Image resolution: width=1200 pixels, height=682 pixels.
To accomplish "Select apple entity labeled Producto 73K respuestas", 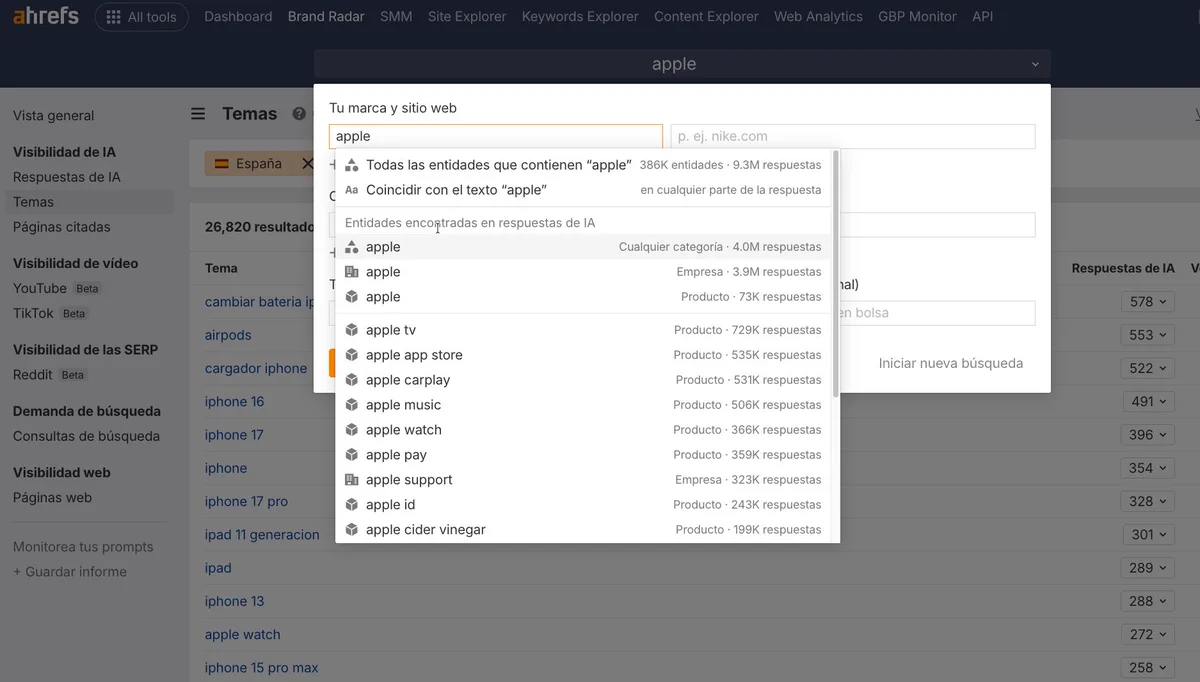I will pos(583,297).
